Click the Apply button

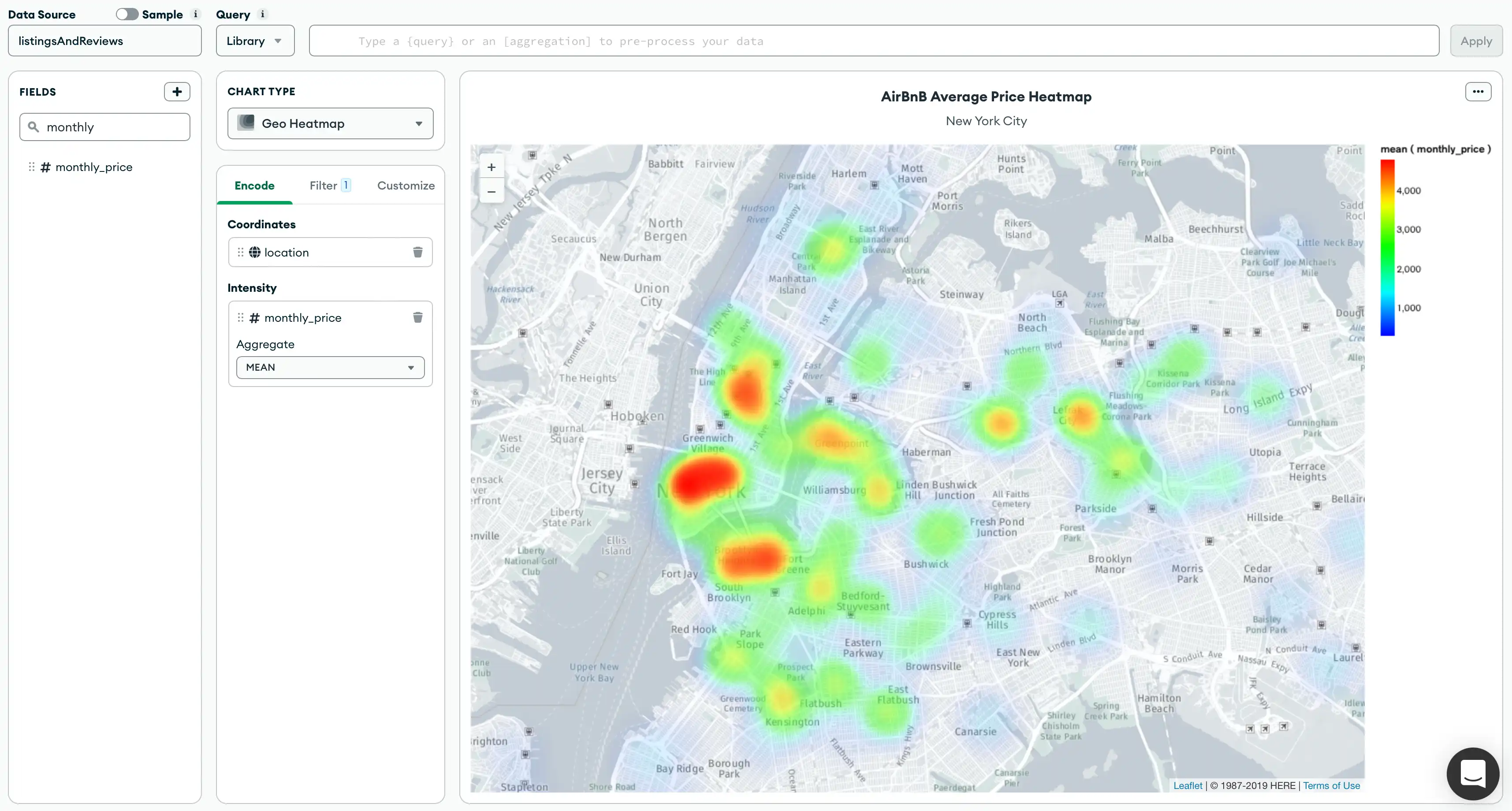[x=1475, y=41]
